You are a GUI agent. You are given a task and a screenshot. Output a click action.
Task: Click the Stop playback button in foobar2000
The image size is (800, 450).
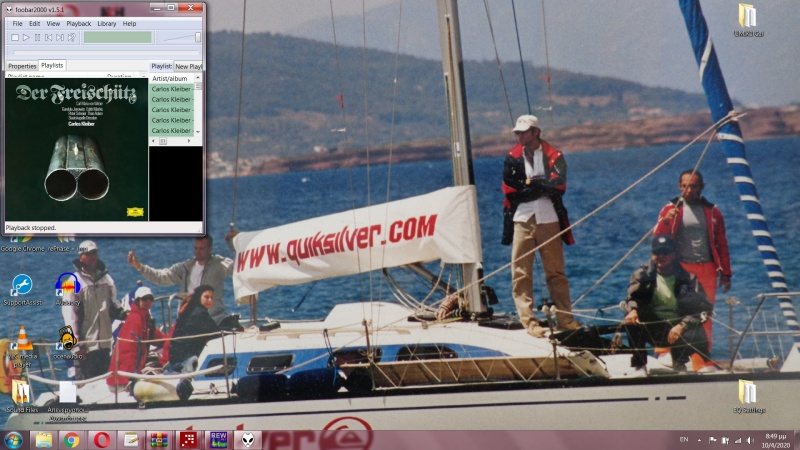(x=15, y=37)
